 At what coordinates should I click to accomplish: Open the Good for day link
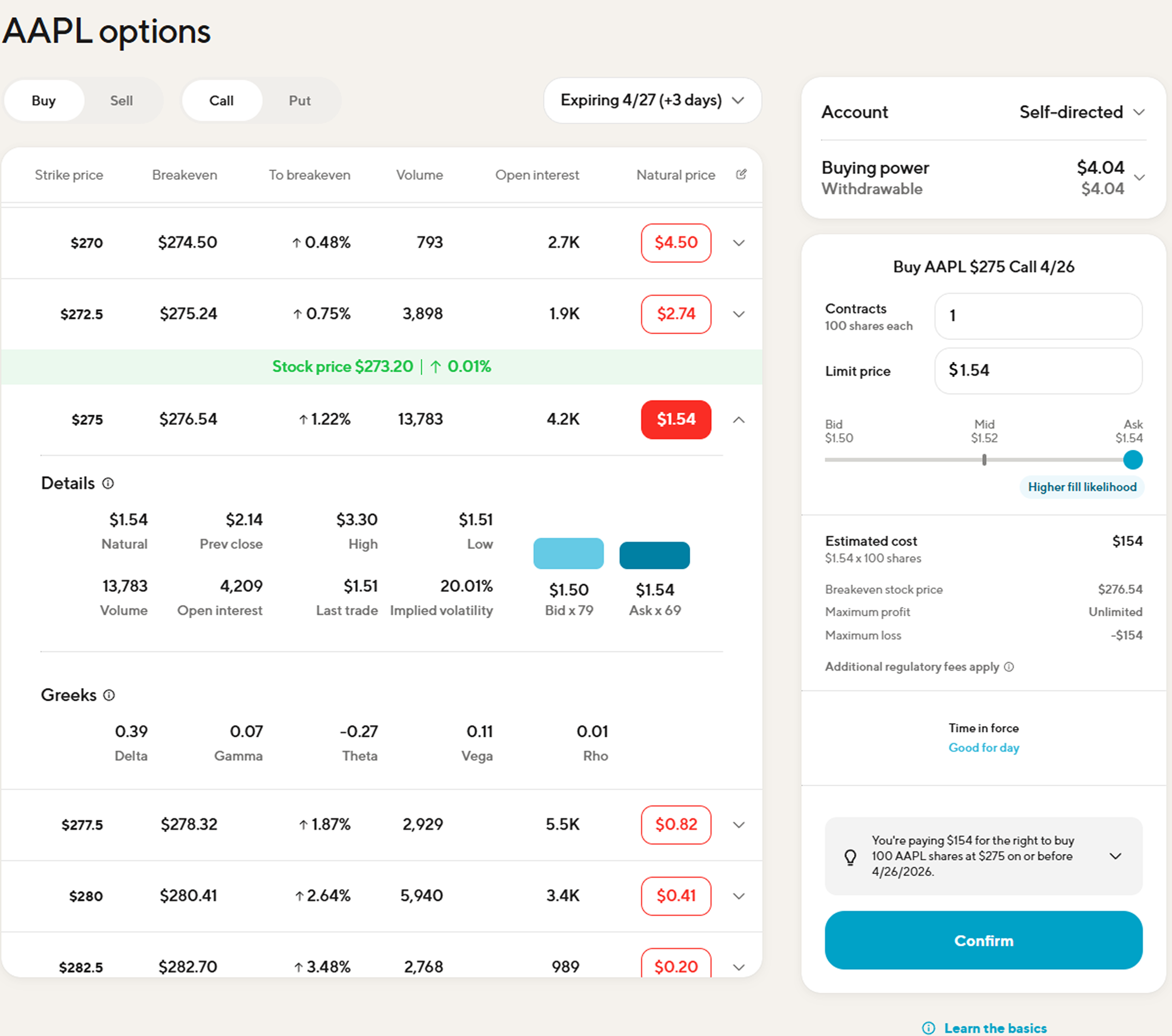pyautogui.click(x=983, y=747)
